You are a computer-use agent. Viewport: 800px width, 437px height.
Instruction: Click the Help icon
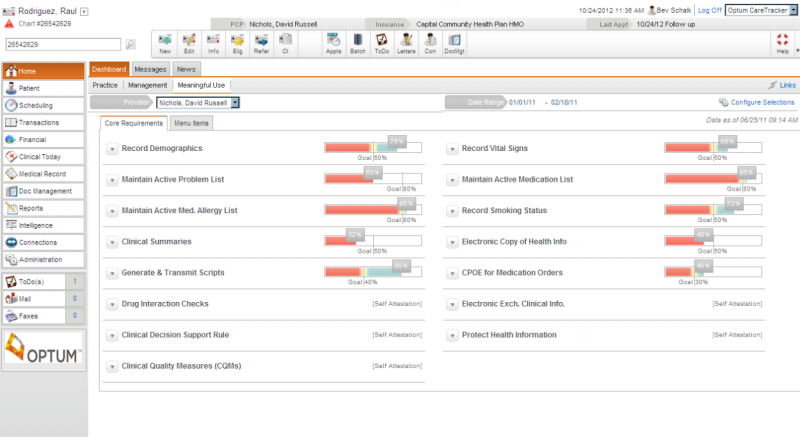[782, 43]
